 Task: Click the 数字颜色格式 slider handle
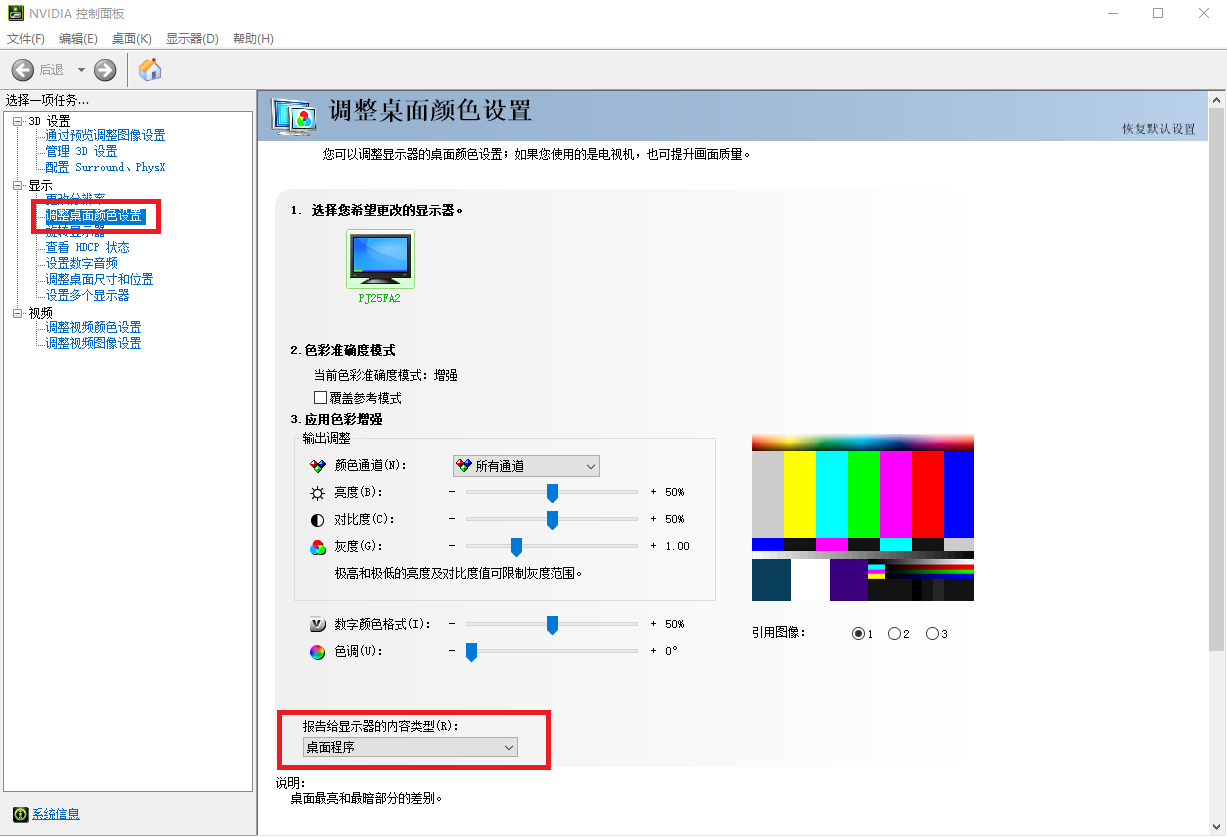552,625
